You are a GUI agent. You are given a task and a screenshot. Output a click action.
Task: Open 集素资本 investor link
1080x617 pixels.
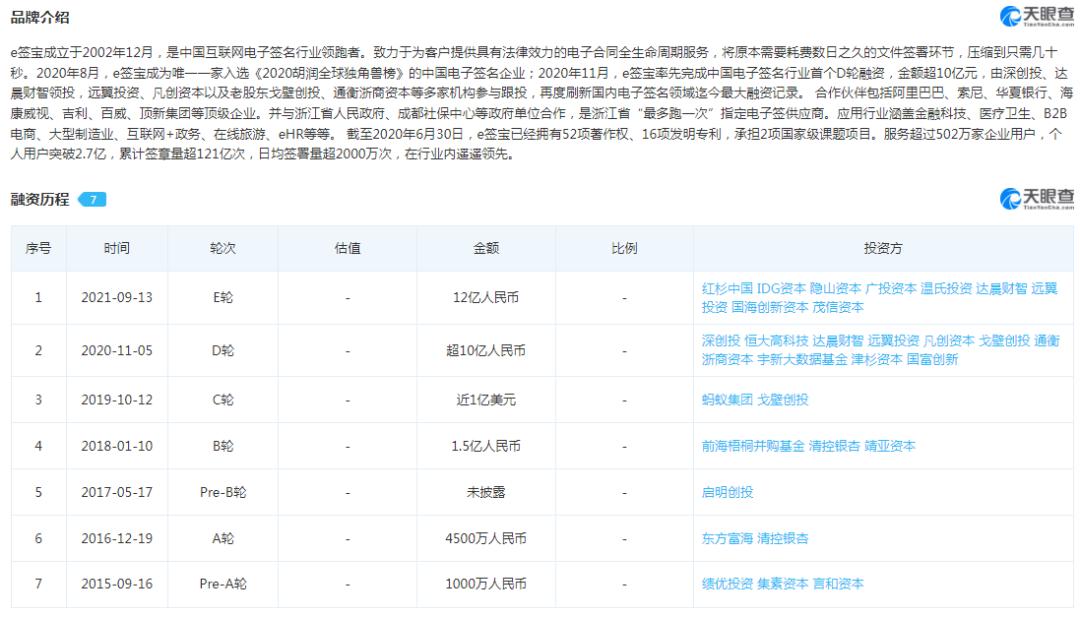(783, 584)
